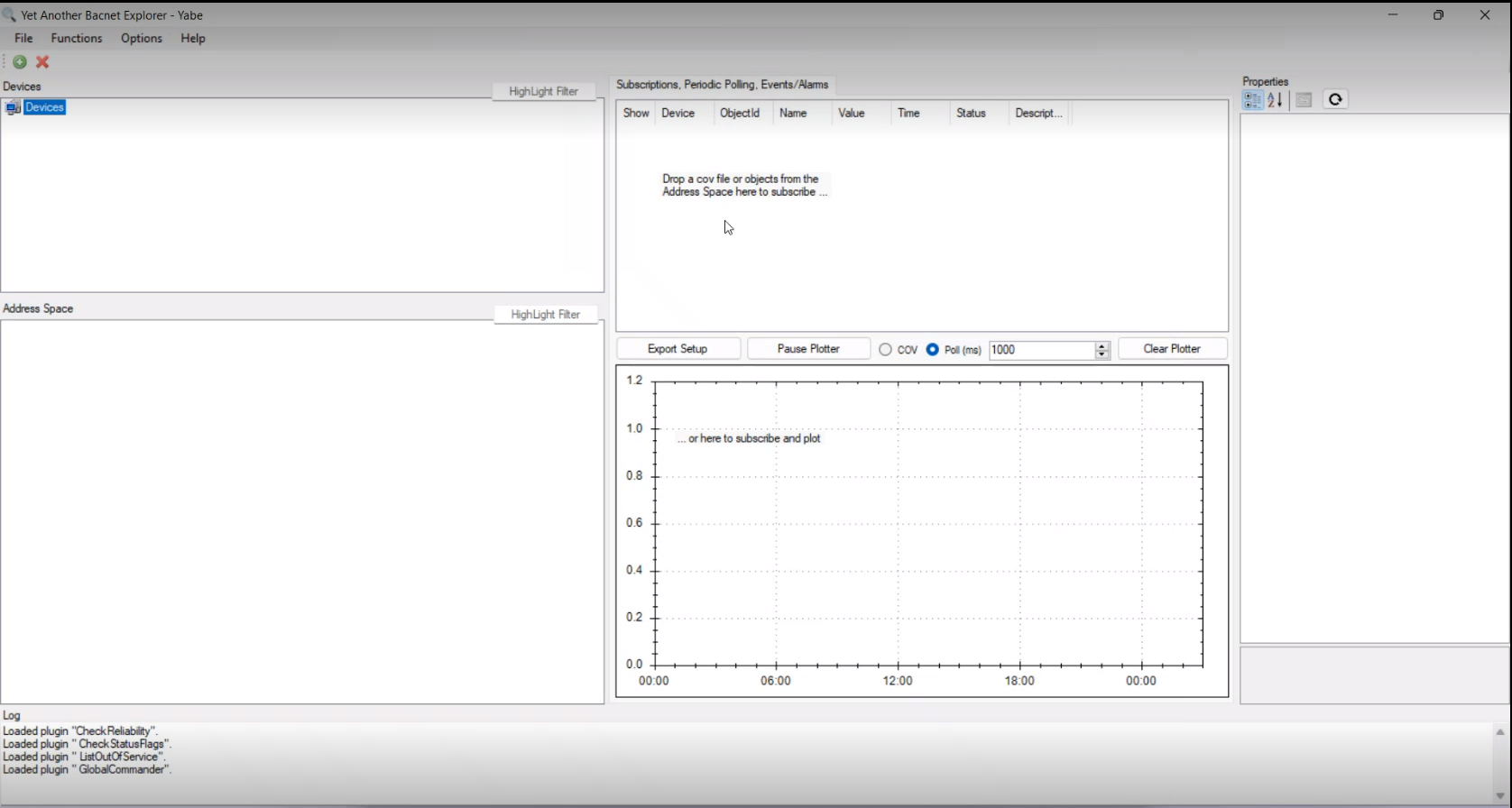The height and width of the screenshot is (808, 1512).
Task: Click the Show column header
Action: (636, 113)
